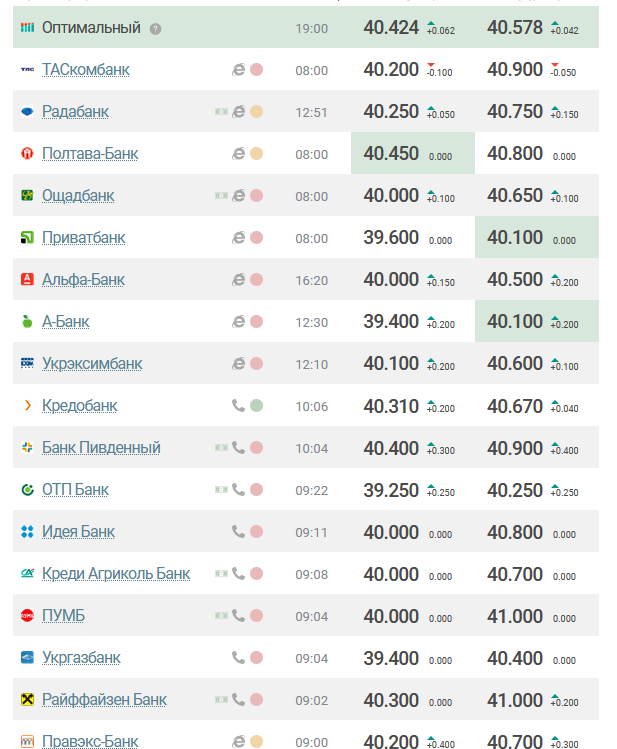Click the phone icon in Идея Банк row
This screenshot has width=617, height=749.
pyautogui.click(x=238, y=532)
